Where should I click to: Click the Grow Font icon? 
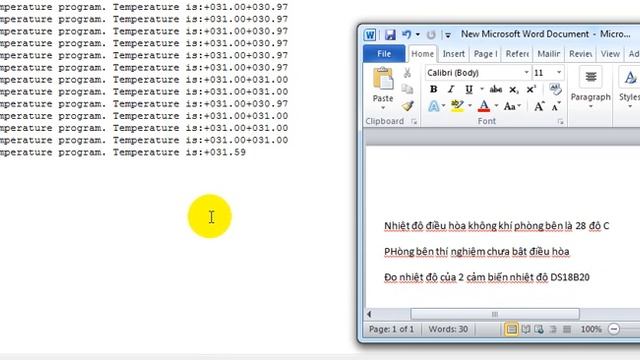(539, 106)
